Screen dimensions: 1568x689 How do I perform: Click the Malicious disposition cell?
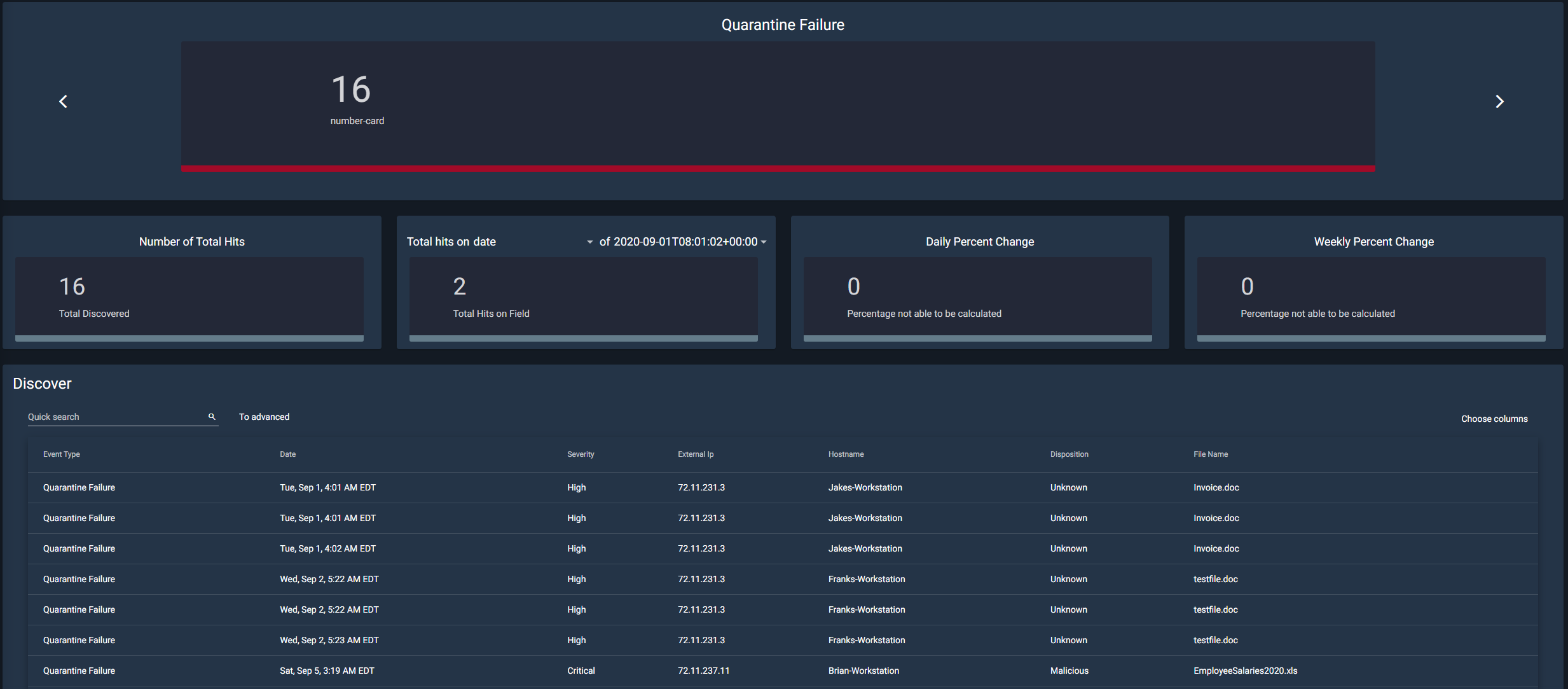coord(1069,671)
